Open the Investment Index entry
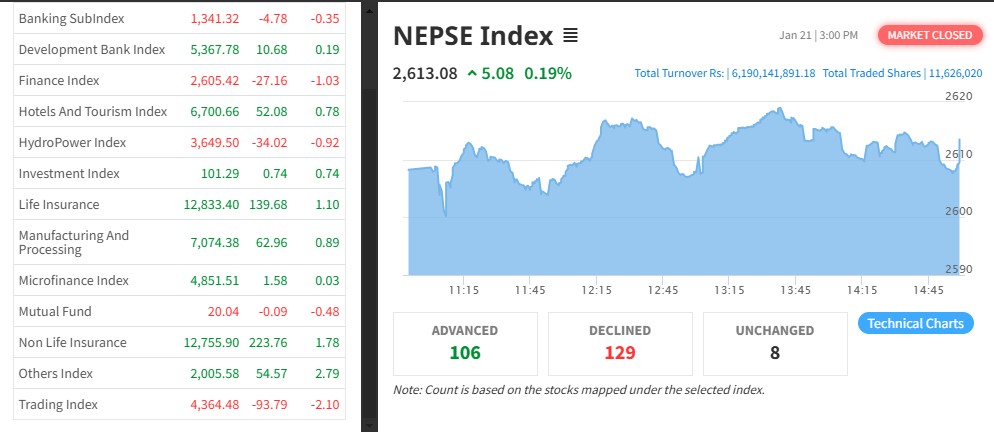Image resolution: width=994 pixels, height=432 pixels. point(69,173)
